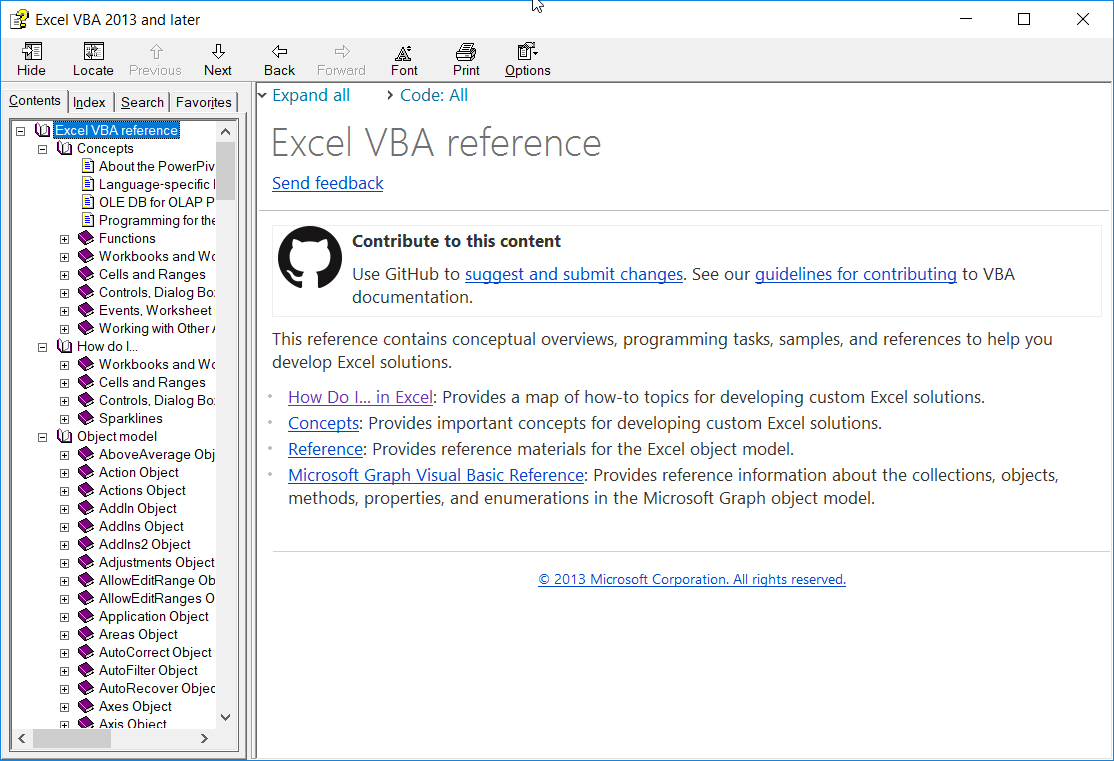Click the OLE DB for OLAP page icon
The image size is (1114, 761).
click(88, 202)
